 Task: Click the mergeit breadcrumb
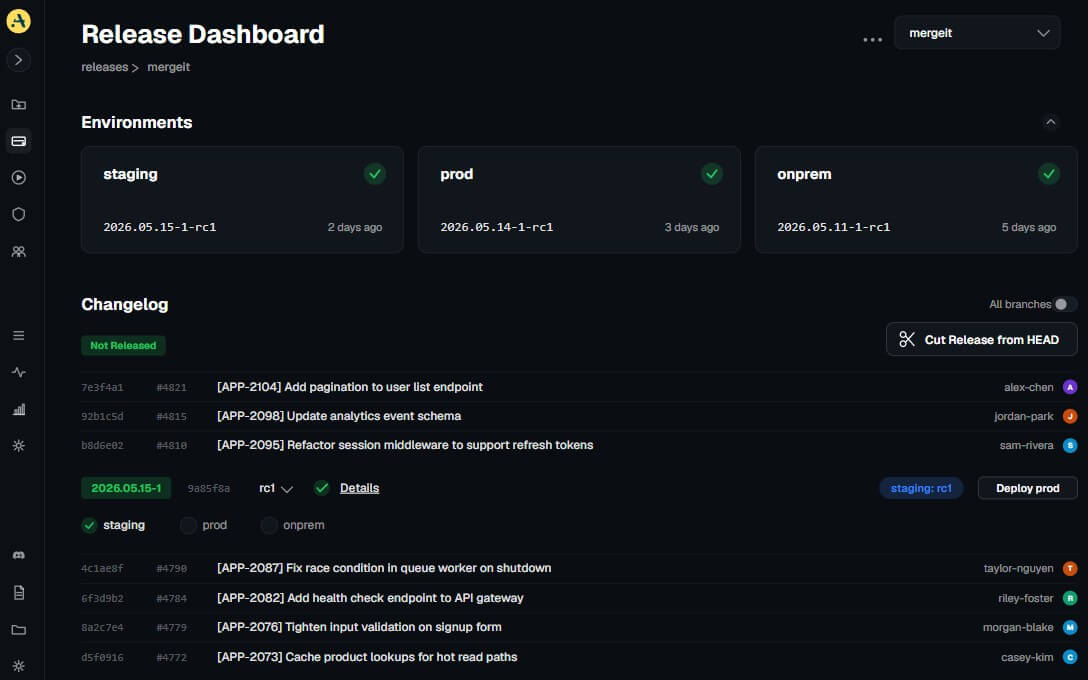[169, 67]
